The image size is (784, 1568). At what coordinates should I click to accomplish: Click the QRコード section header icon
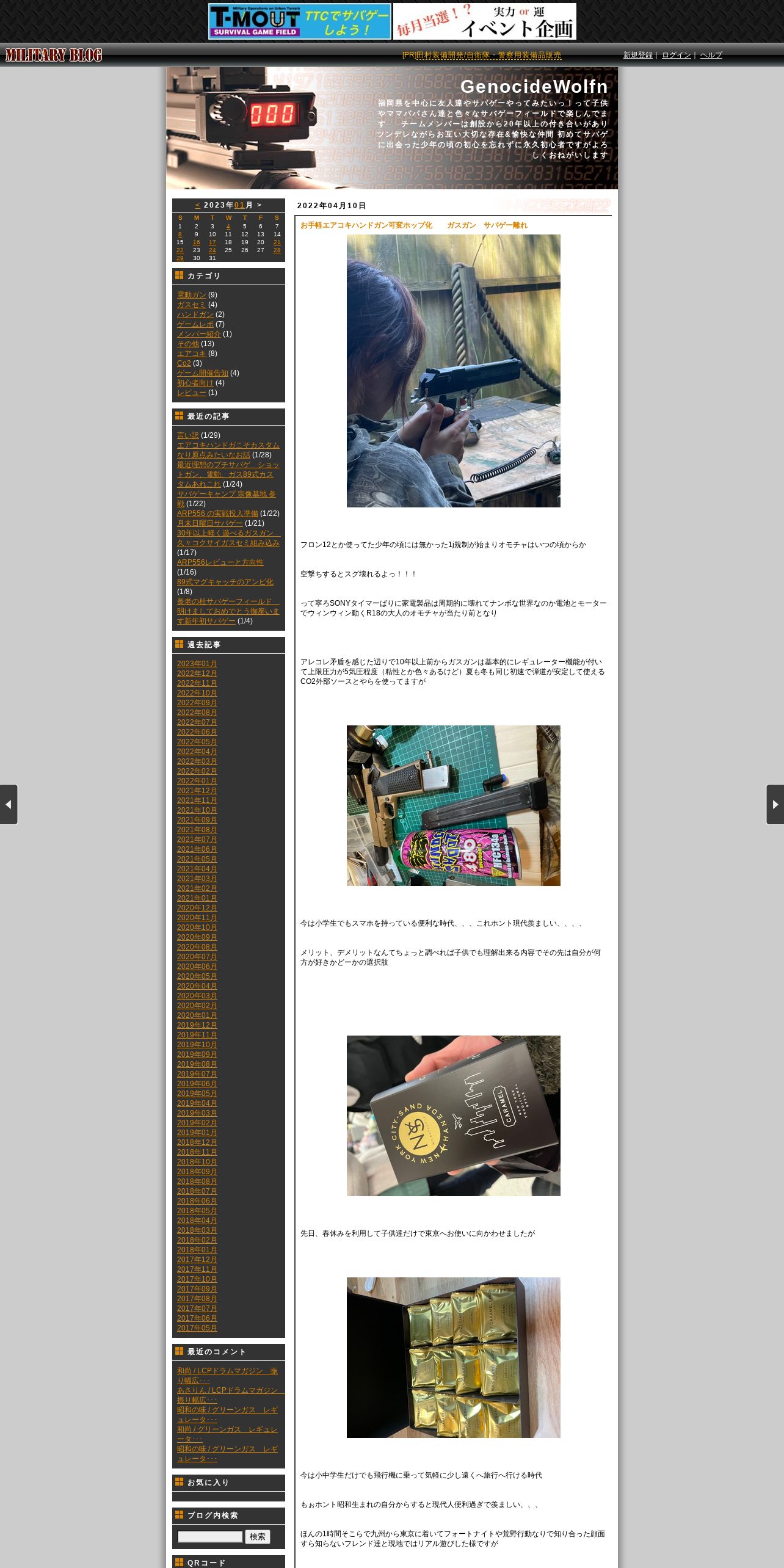pyautogui.click(x=179, y=1563)
